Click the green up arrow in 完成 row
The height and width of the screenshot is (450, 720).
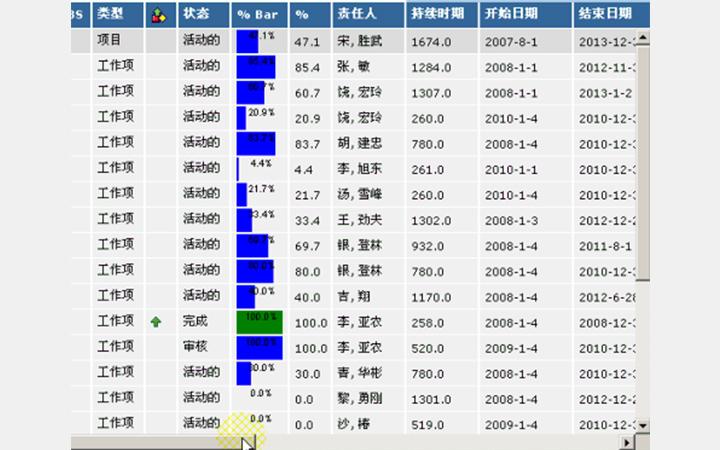tap(156, 322)
